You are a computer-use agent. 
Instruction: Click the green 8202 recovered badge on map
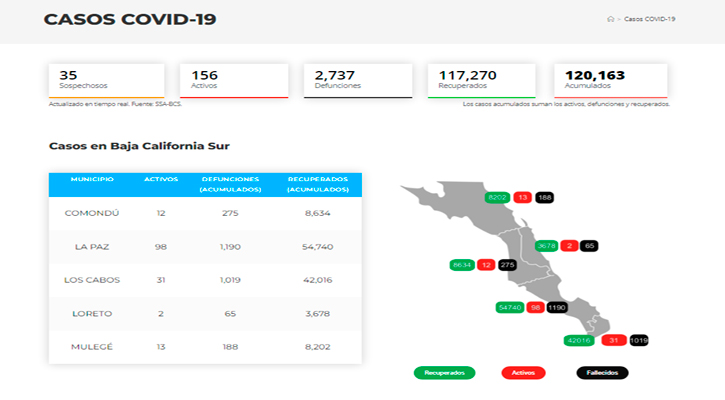point(497,197)
